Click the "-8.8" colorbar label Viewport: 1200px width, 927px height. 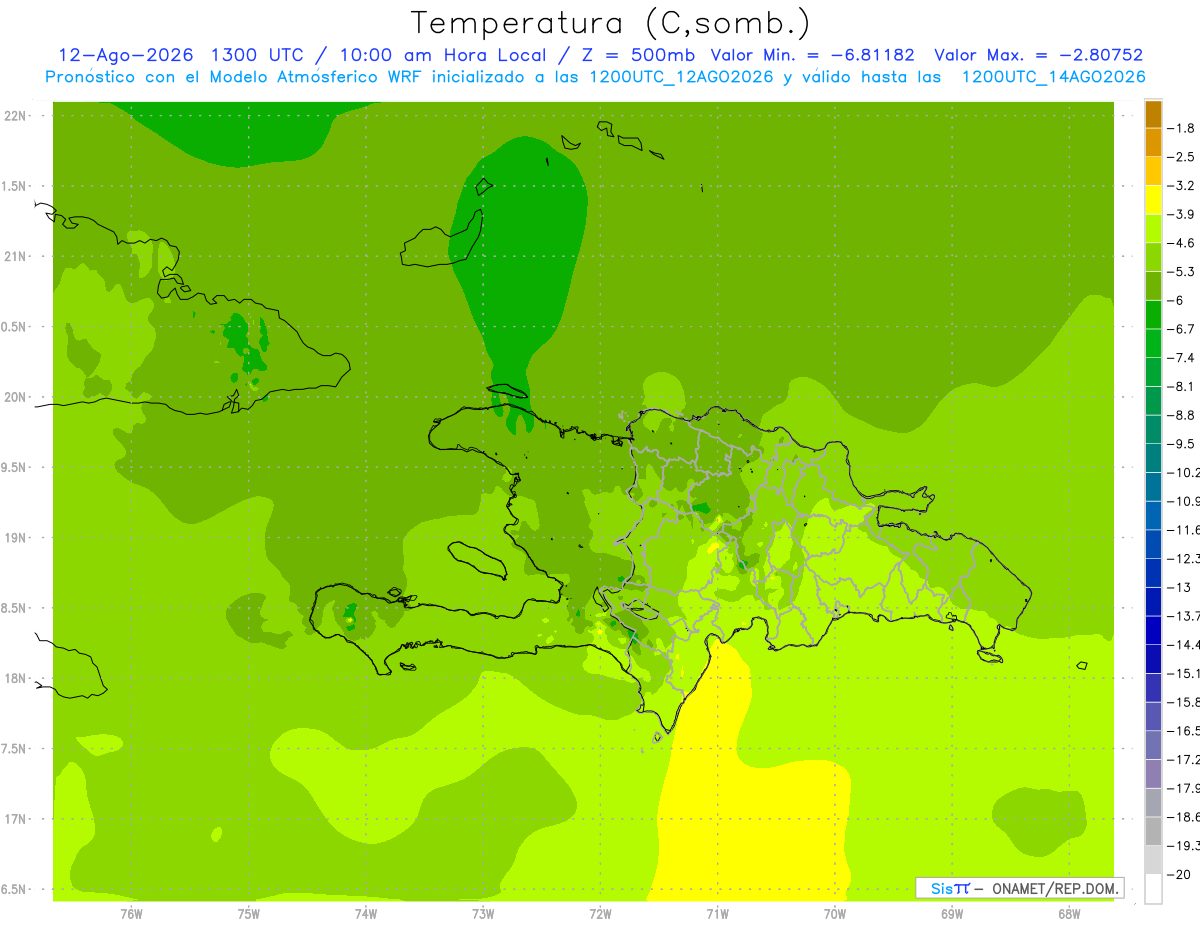click(x=1183, y=415)
